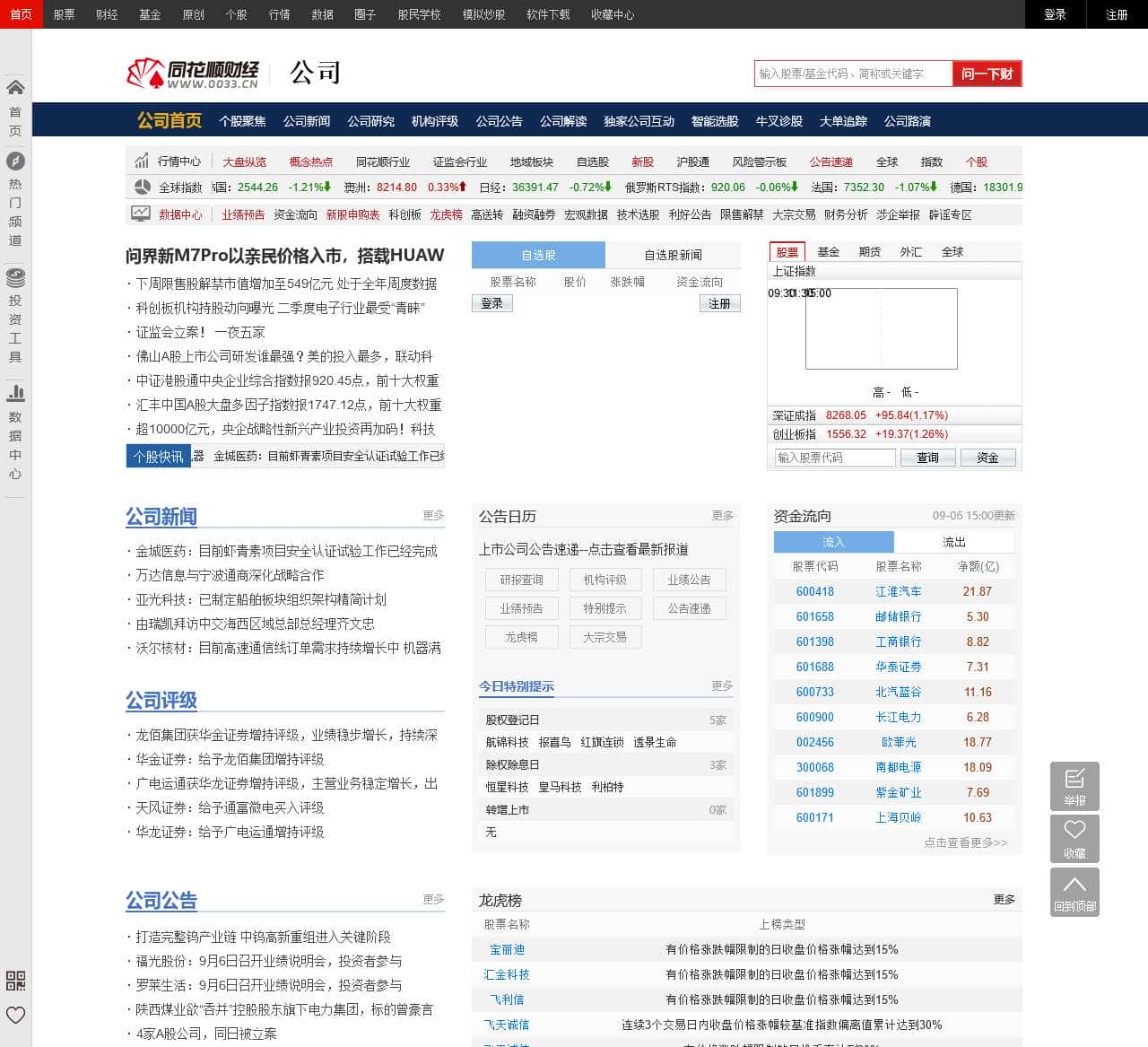Open the home icon in left sidebar
Screen dimensions: 1148x1047
(14, 85)
